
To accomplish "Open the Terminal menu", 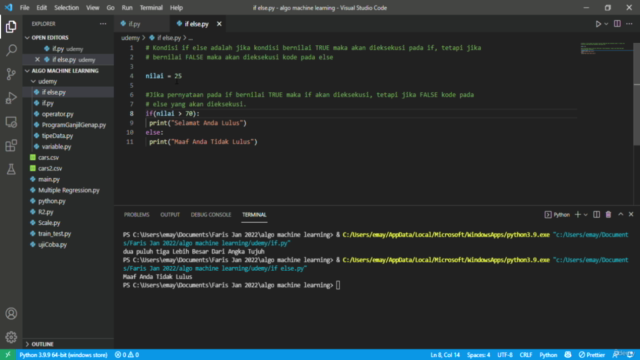I will pyautogui.click(x=151, y=8).
